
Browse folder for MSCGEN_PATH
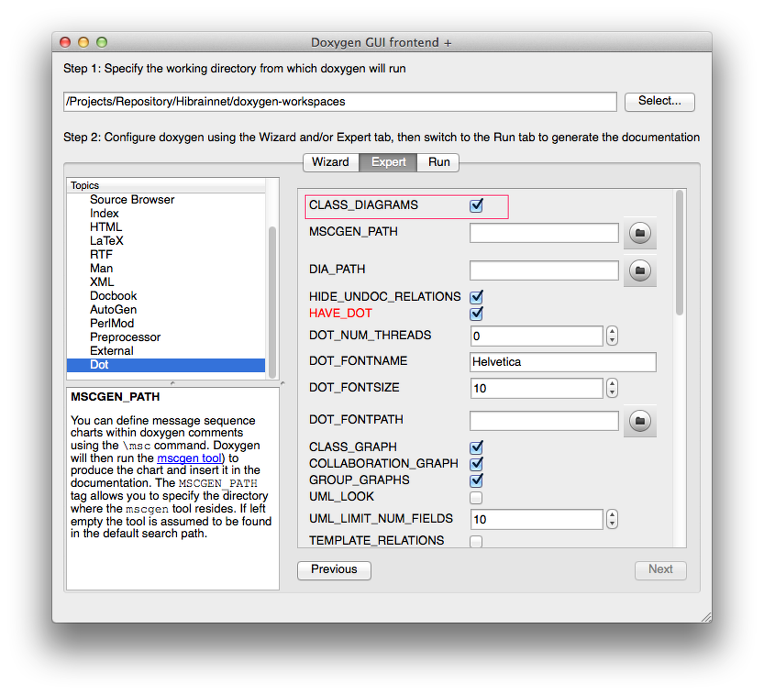tap(640, 233)
